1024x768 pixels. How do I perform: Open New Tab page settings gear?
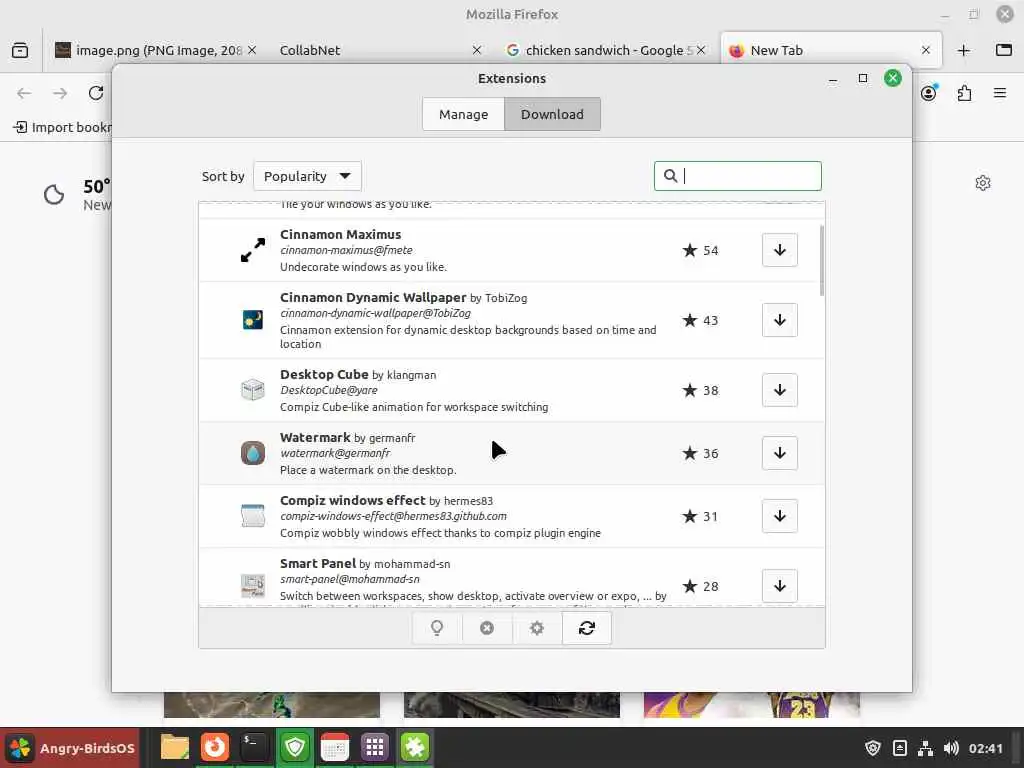tap(983, 183)
